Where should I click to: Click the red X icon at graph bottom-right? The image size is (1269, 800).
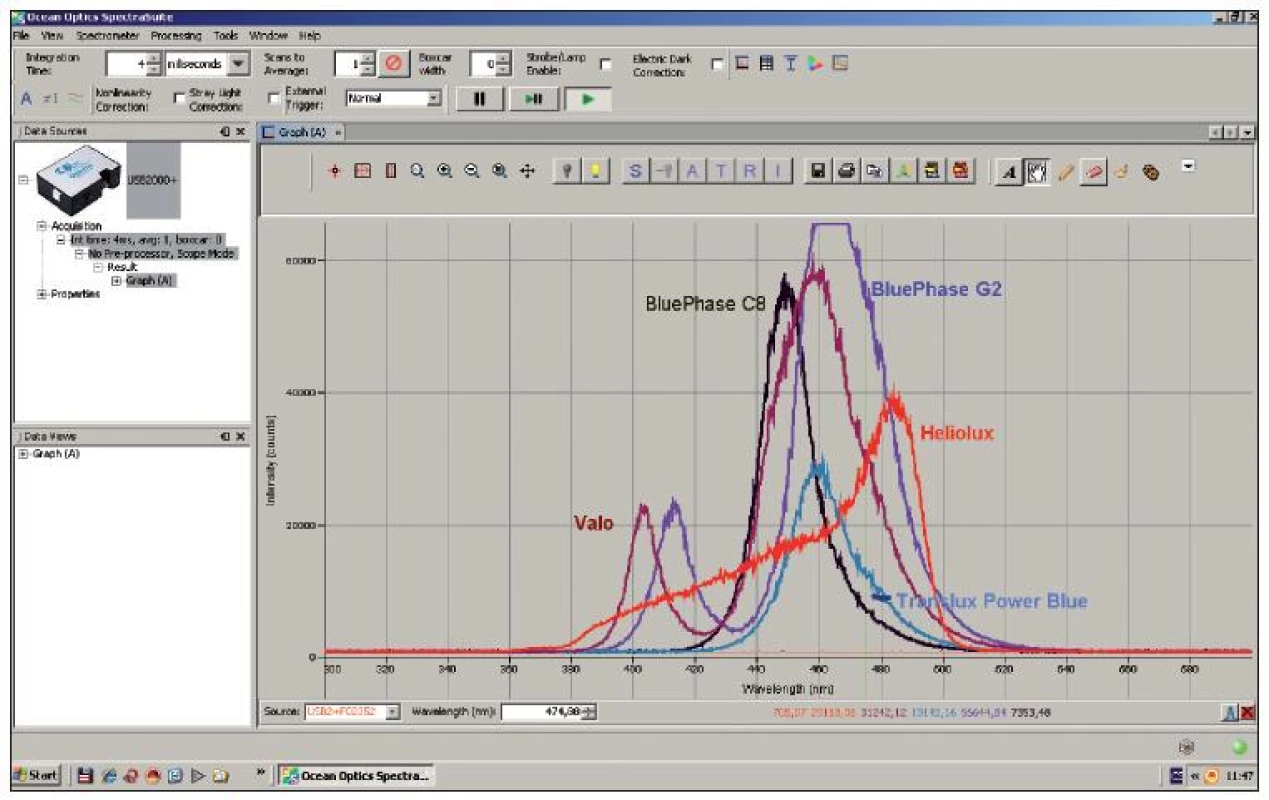point(1247,713)
